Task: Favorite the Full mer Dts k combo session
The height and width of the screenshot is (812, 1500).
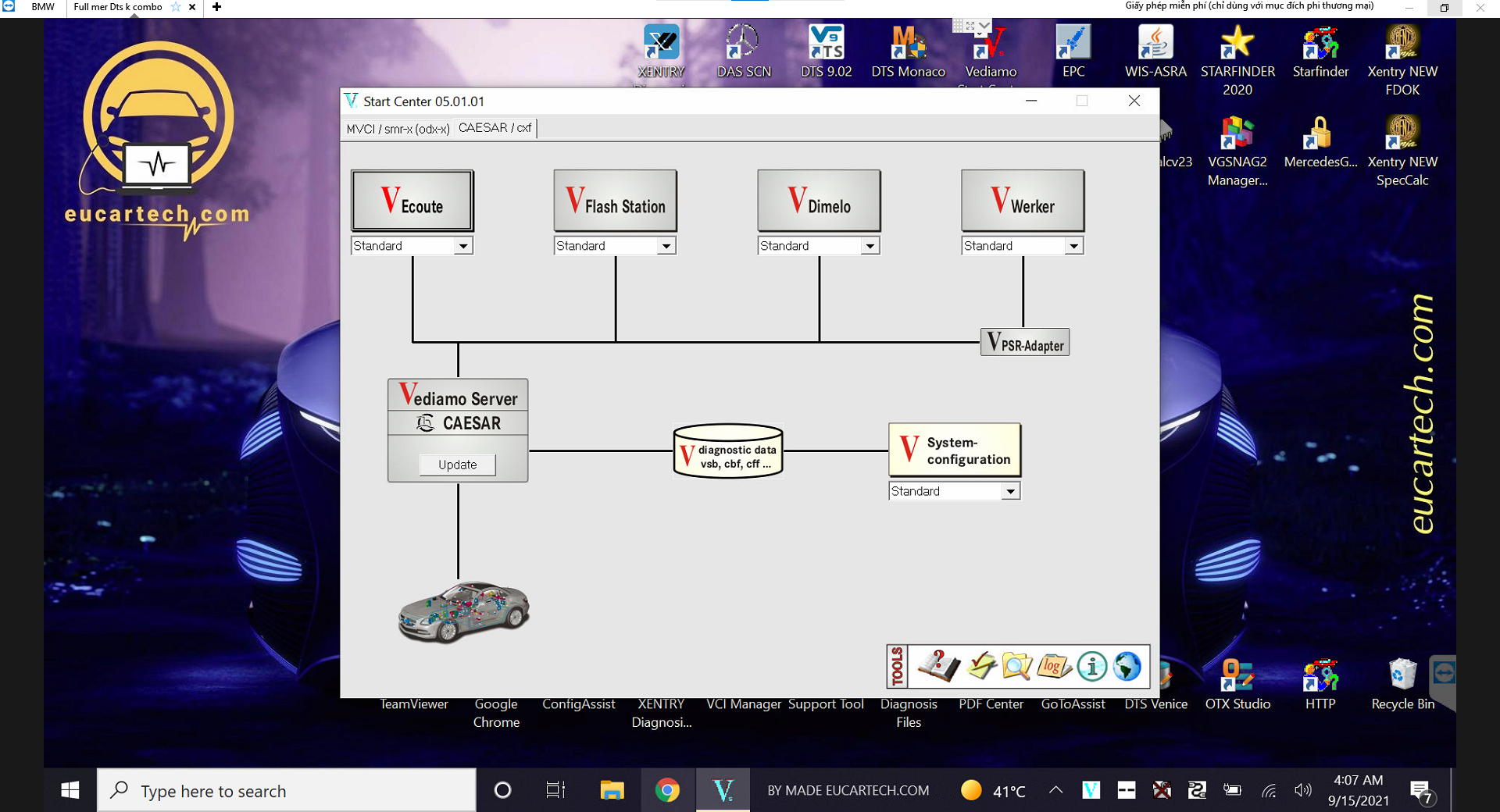Action: [176, 7]
